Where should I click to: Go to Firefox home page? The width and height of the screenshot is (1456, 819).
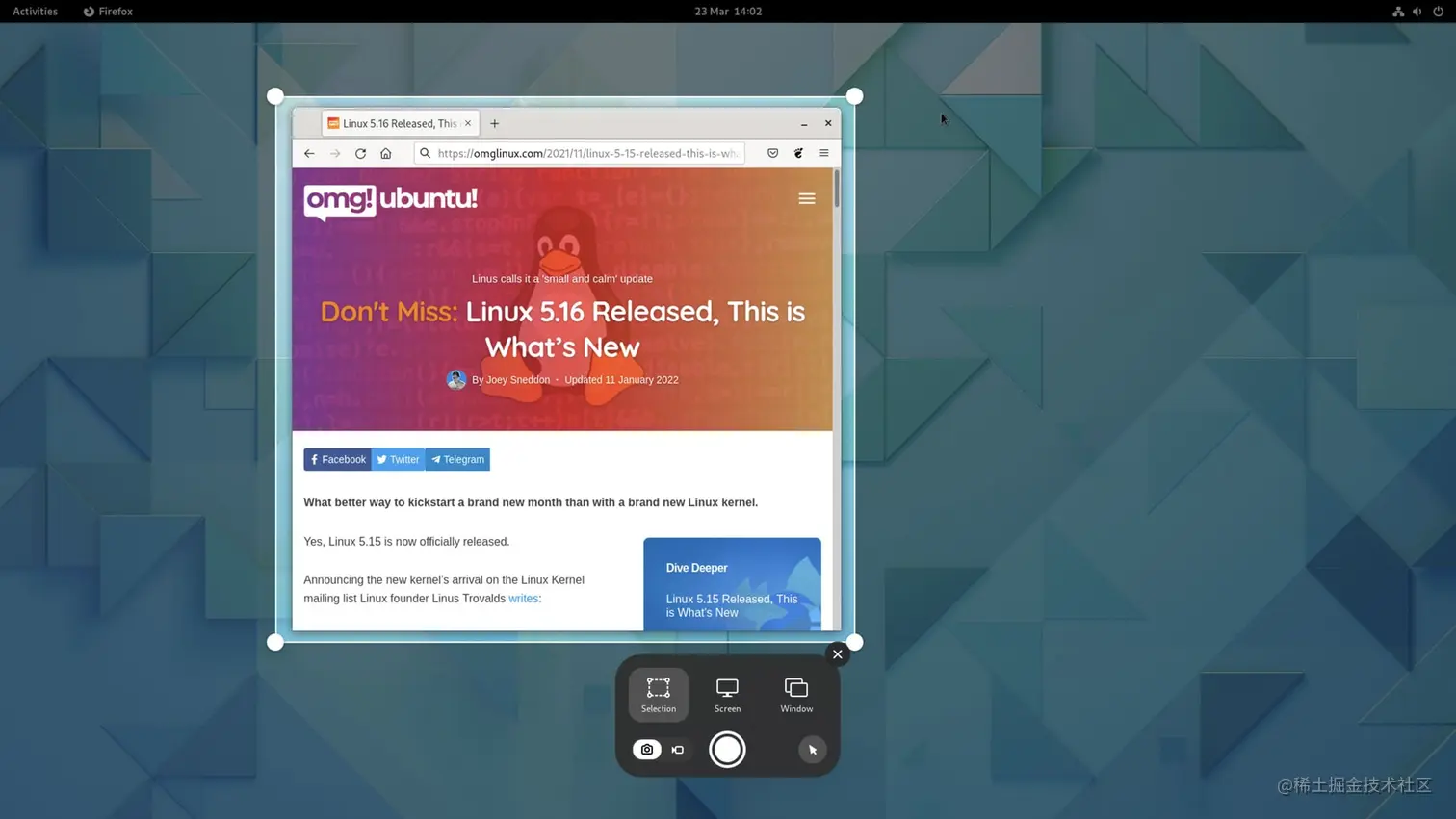coord(386,153)
